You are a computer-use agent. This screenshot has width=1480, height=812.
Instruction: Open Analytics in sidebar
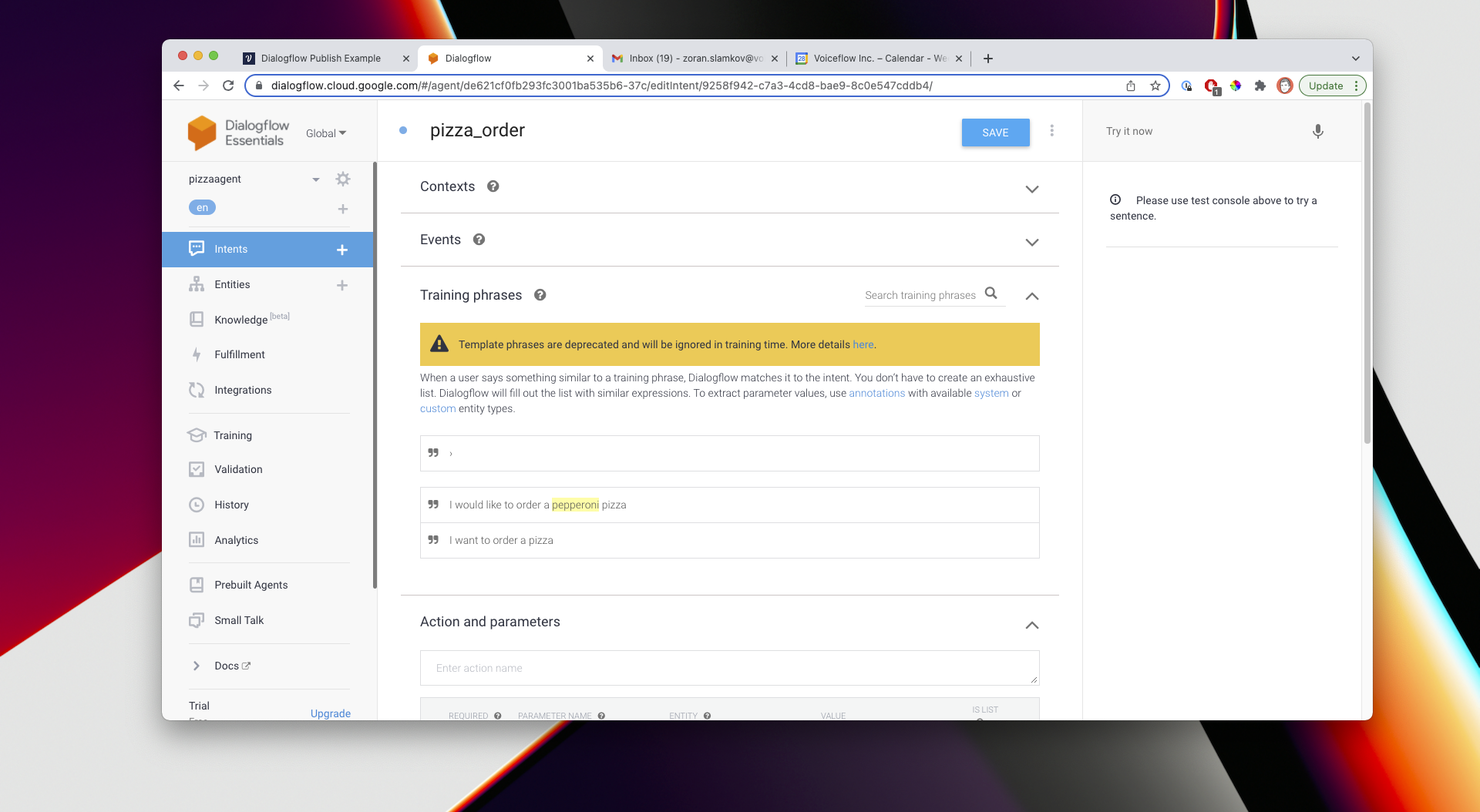[x=236, y=540]
